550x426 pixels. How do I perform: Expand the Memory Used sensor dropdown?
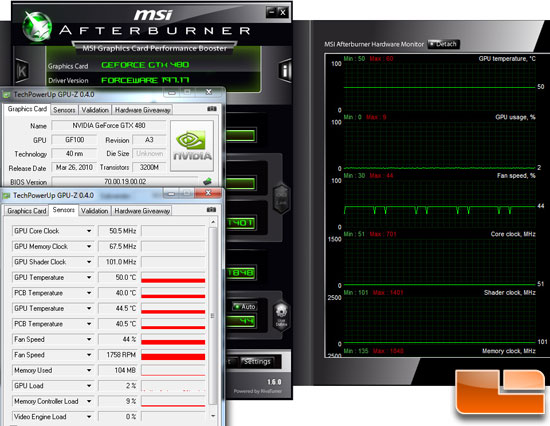pyautogui.click(x=89, y=370)
